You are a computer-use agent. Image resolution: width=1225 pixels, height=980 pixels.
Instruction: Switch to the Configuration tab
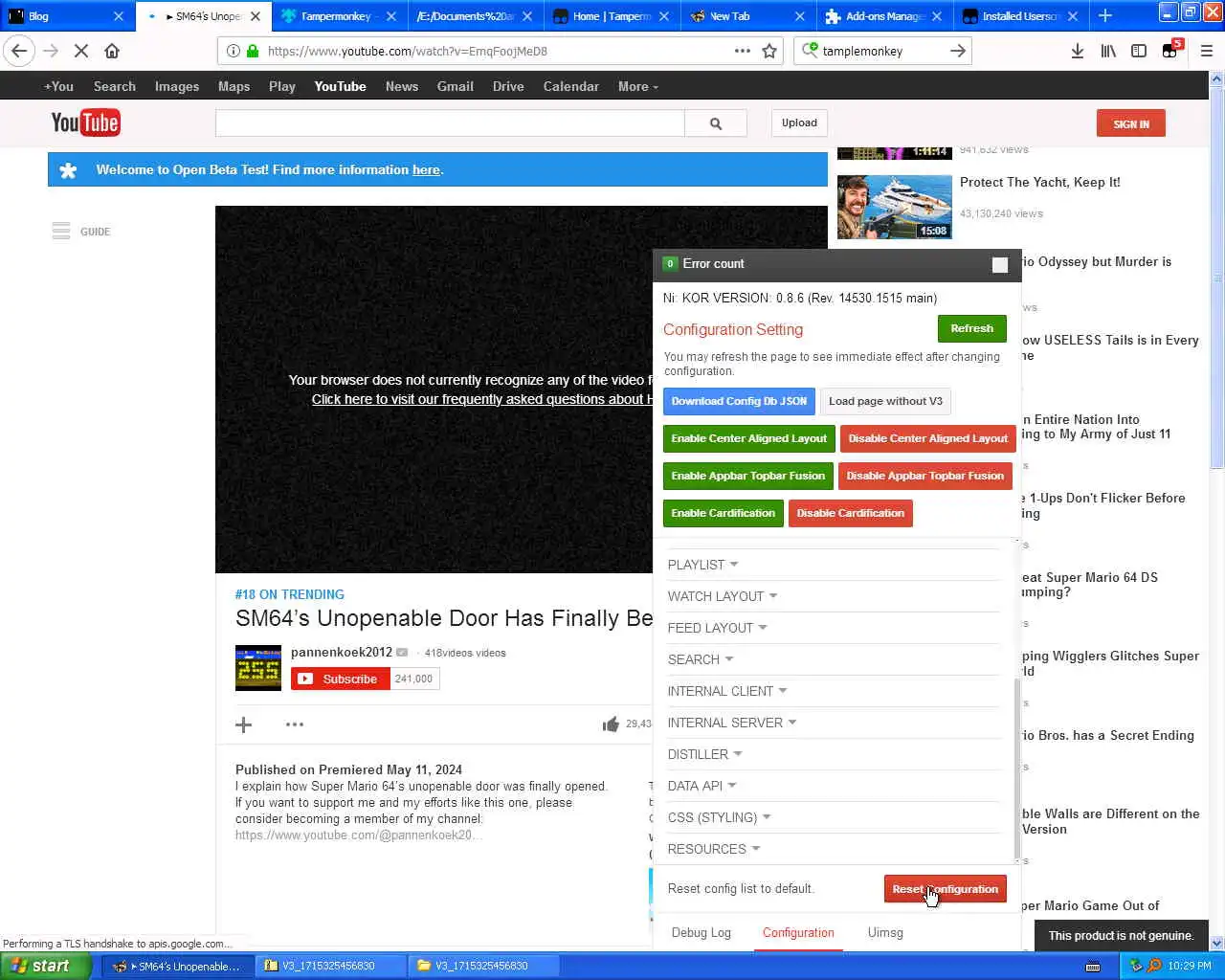[798, 932]
